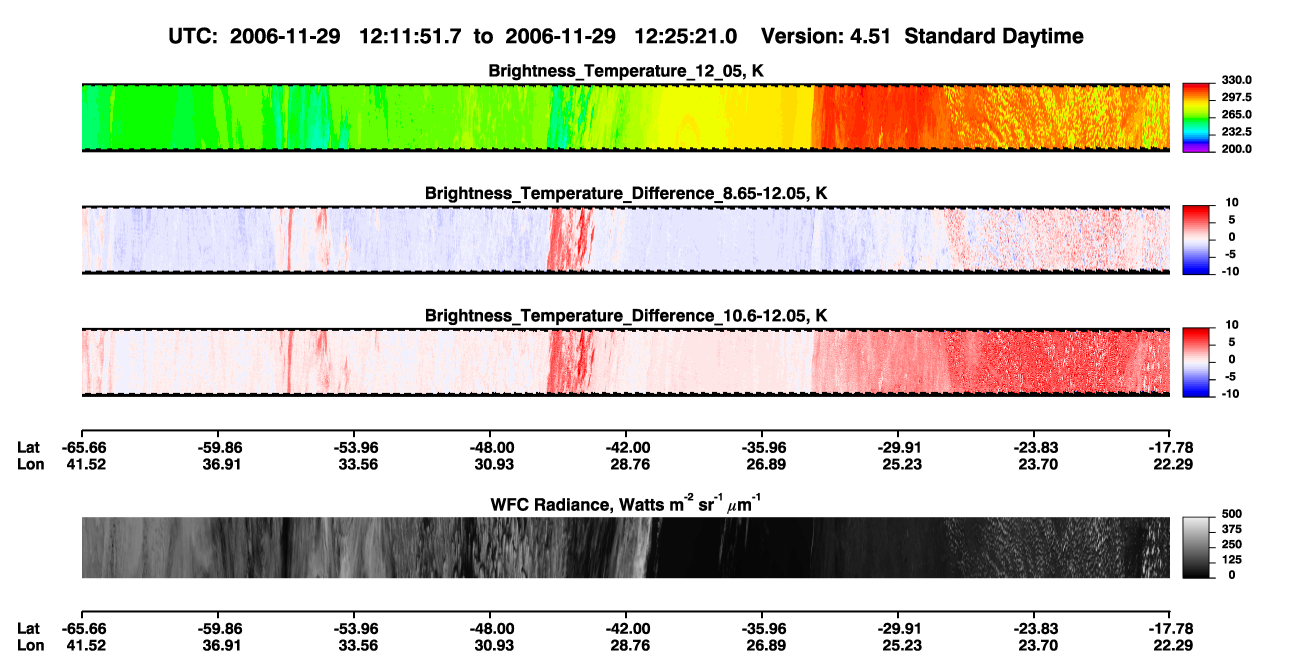Click the end time 12:25:21.0 in header
This screenshot has width=1300, height=667.
point(688,36)
